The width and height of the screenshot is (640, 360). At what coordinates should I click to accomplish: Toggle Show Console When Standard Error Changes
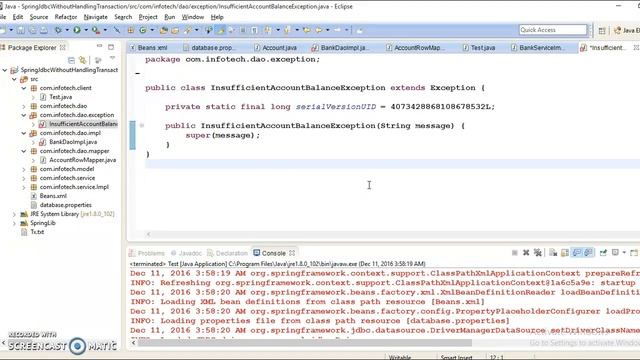[x=588, y=253]
